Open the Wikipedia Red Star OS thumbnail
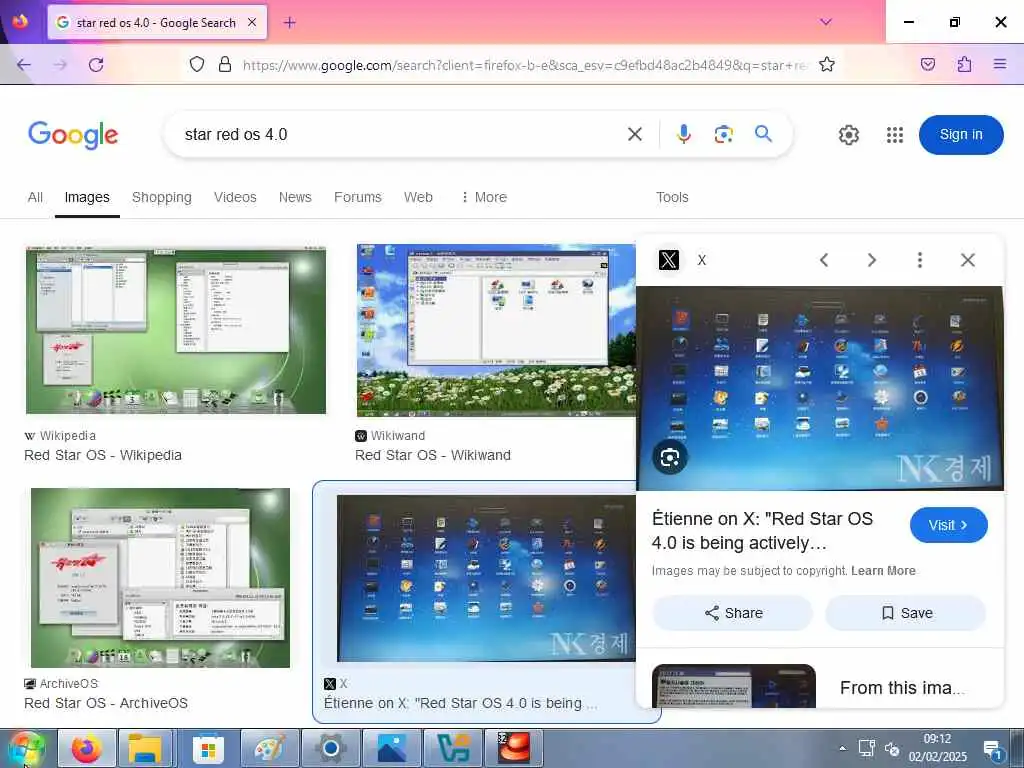1024x768 pixels. [x=176, y=330]
